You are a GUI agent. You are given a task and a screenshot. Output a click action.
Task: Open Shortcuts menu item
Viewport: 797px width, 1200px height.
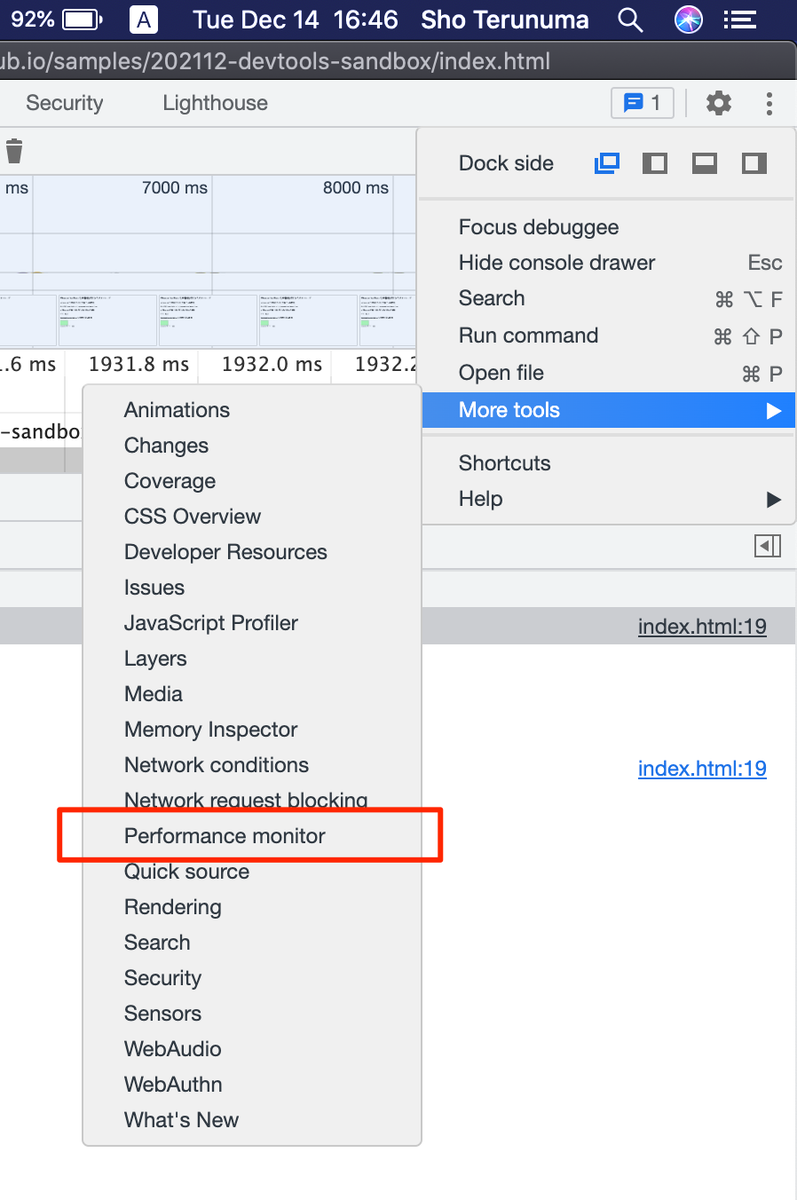click(608, 463)
